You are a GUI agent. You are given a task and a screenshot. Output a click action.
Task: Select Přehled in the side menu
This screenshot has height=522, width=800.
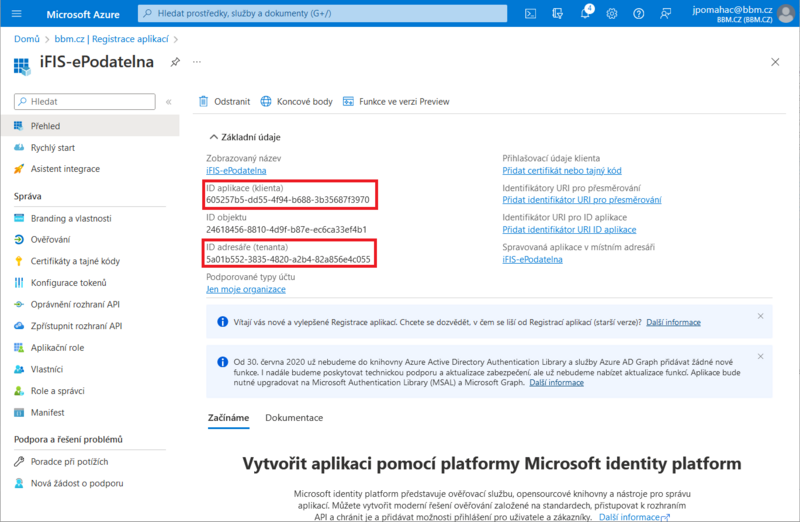[x=90, y=126]
